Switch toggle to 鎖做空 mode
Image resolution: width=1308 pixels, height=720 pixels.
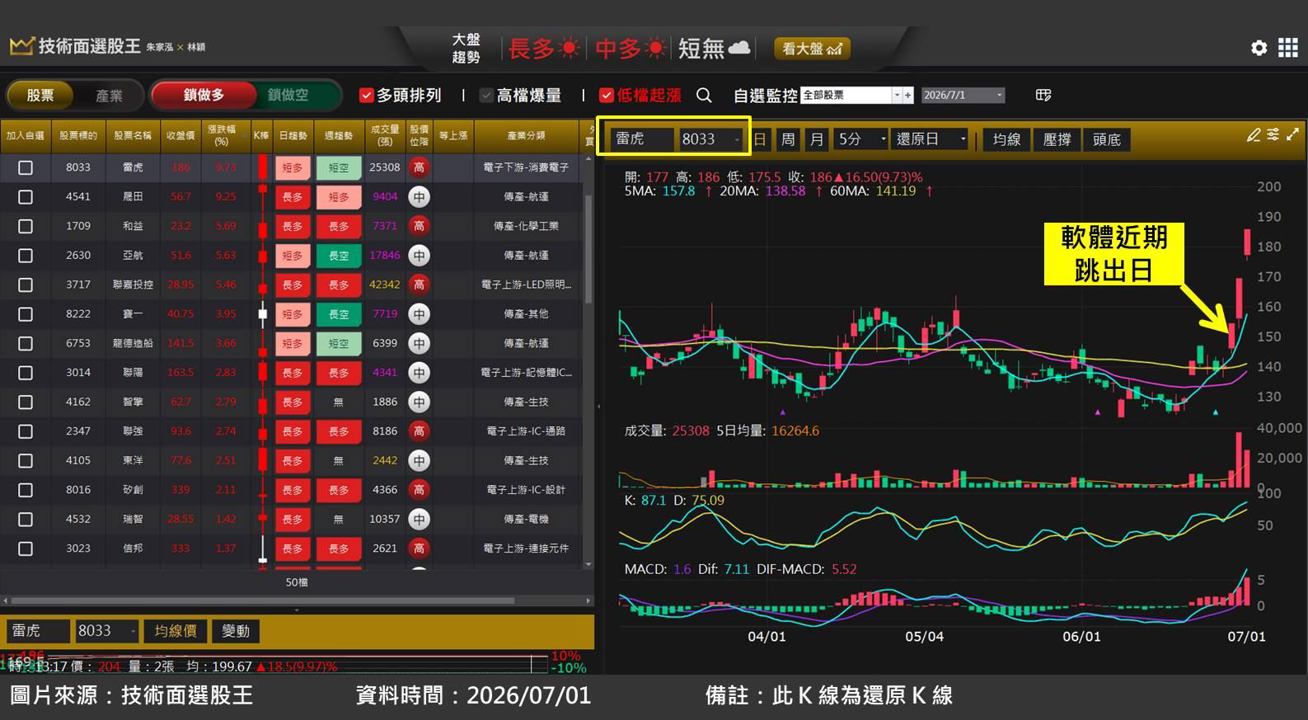click(288, 95)
